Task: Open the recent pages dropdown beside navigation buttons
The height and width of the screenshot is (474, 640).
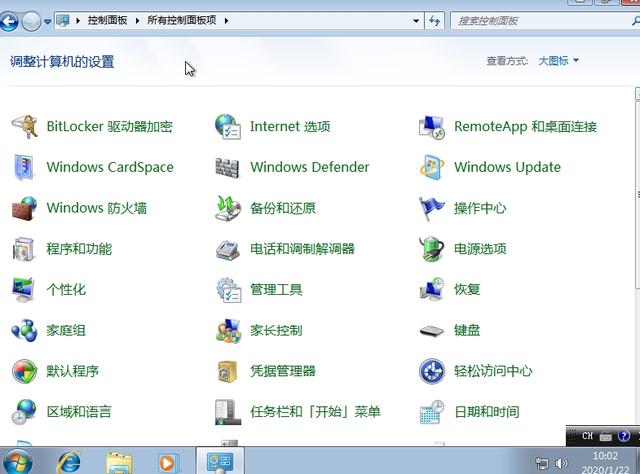Action: (x=47, y=21)
